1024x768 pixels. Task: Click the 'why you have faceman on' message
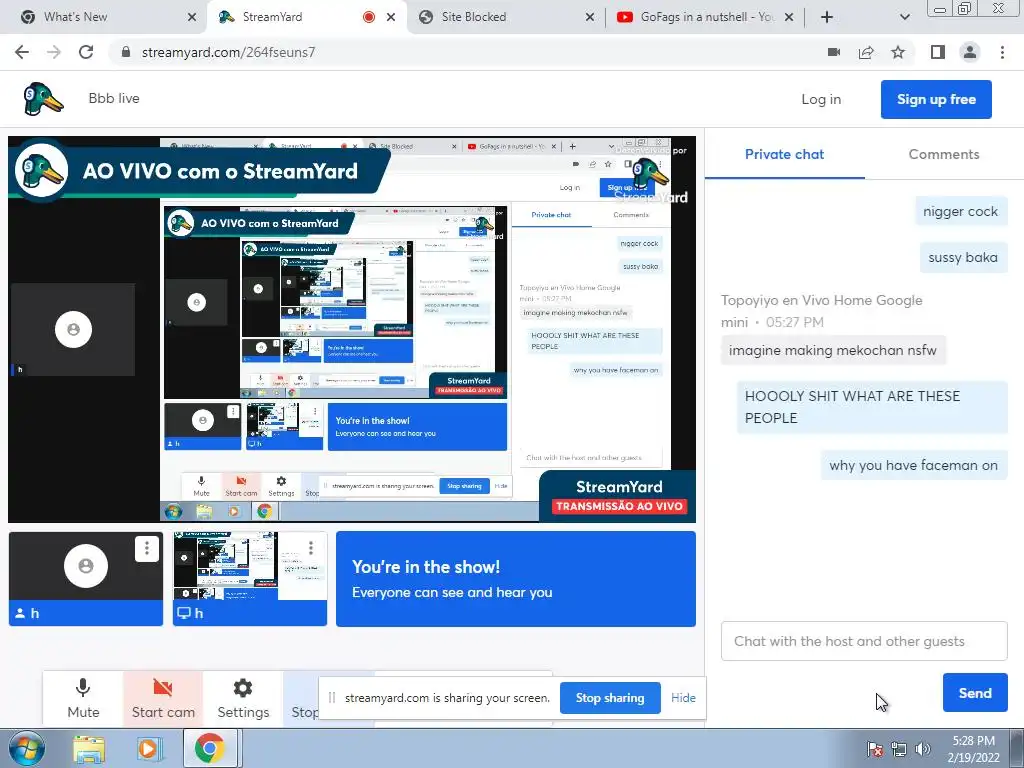tap(914, 466)
